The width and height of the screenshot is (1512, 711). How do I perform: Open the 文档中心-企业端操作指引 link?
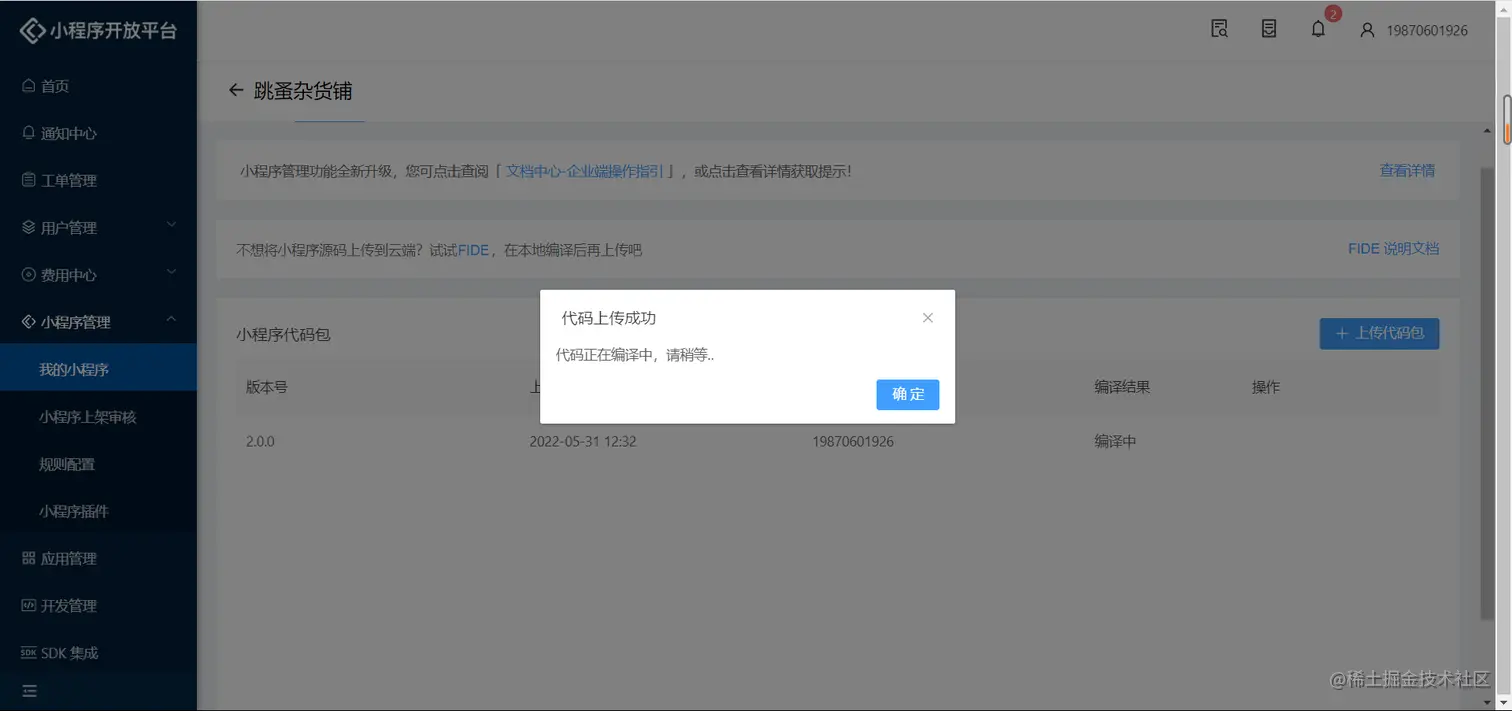coord(584,171)
